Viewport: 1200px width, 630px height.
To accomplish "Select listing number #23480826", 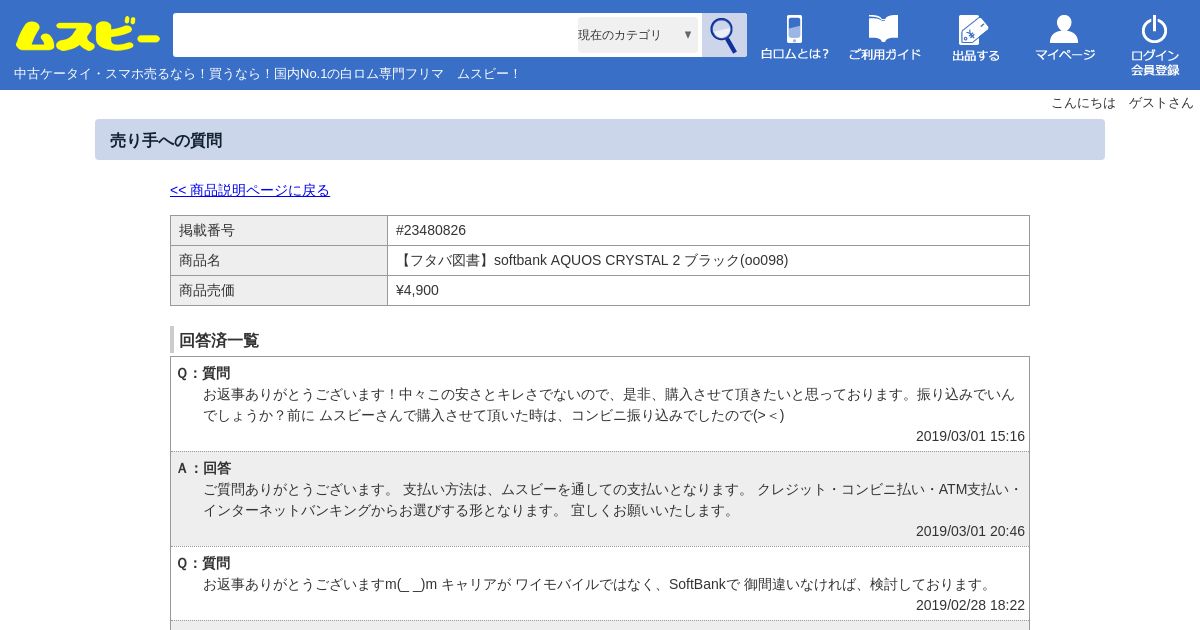I will 708,230.
